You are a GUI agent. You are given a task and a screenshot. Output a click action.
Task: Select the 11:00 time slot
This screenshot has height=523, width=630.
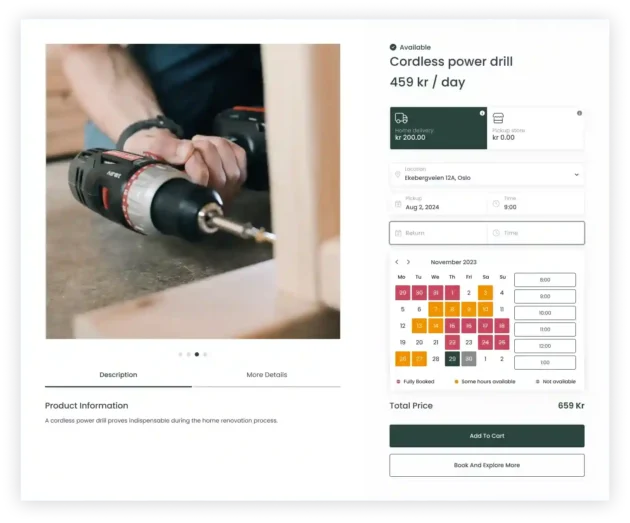(x=545, y=329)
